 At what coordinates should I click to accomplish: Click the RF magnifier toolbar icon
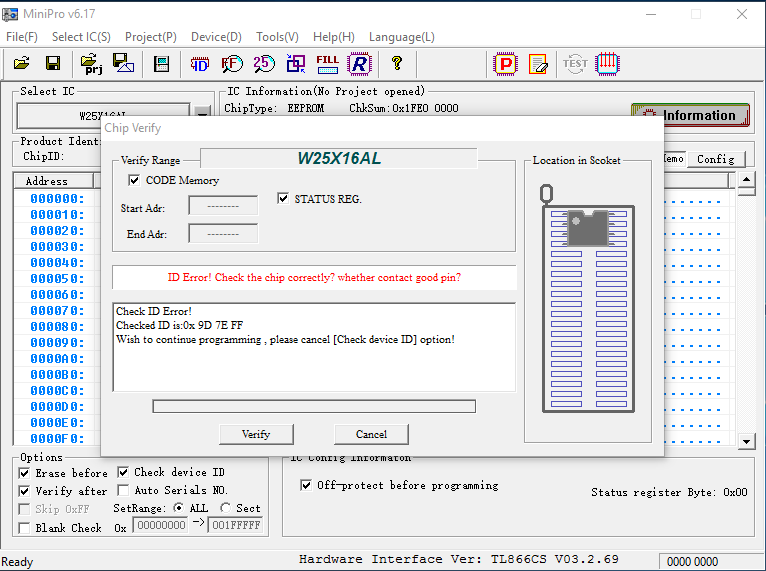(x=232, y=64)
